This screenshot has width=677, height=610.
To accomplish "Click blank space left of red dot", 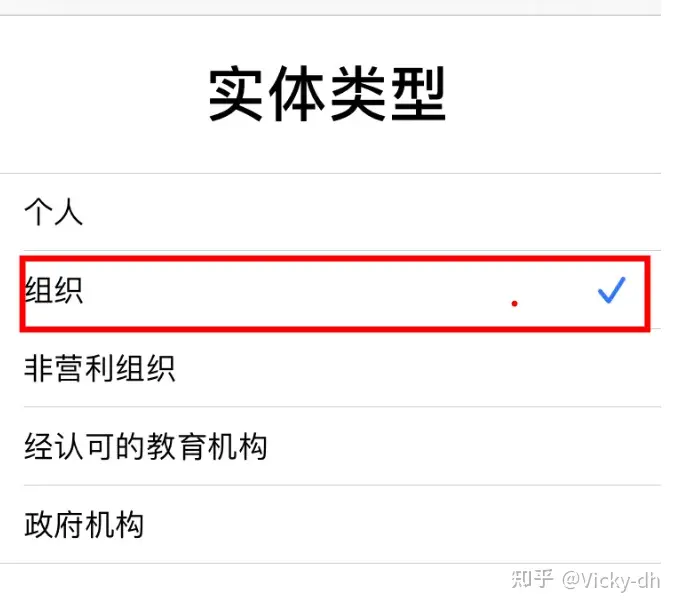I will 300,295.
